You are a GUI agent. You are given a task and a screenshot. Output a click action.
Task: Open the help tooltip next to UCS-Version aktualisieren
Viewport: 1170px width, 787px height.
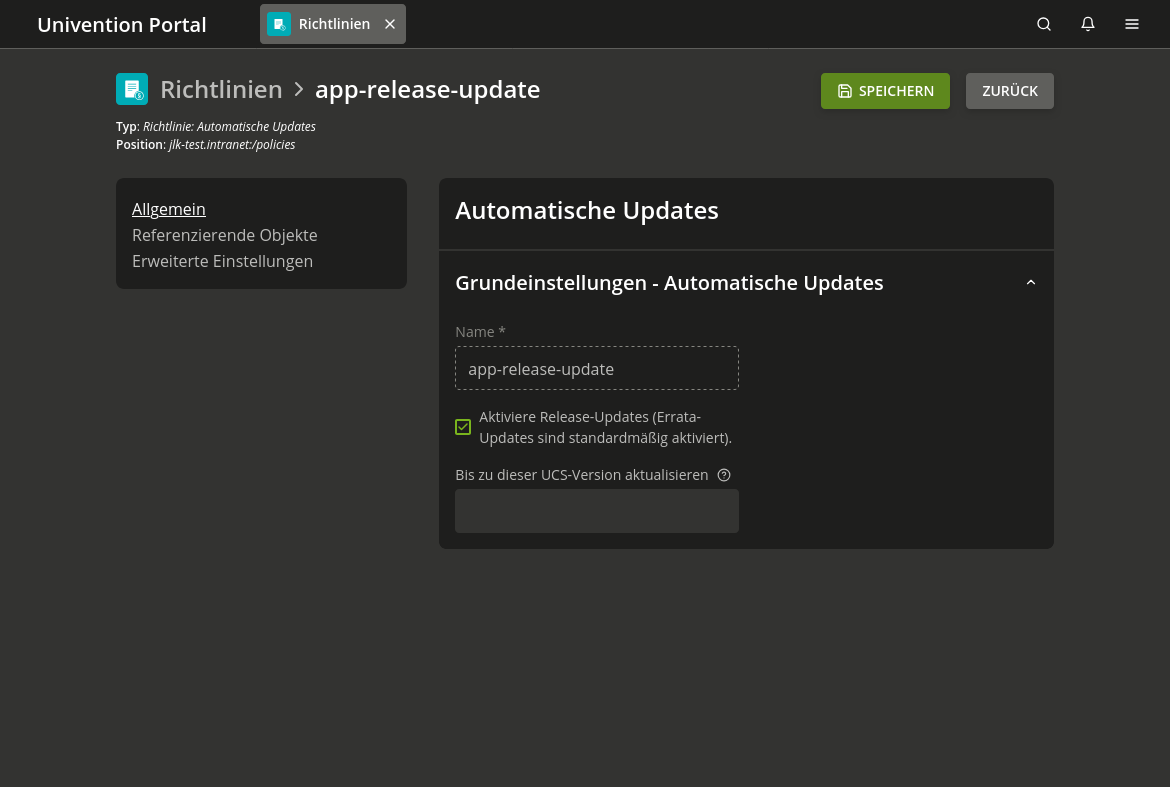coord(724,475)
